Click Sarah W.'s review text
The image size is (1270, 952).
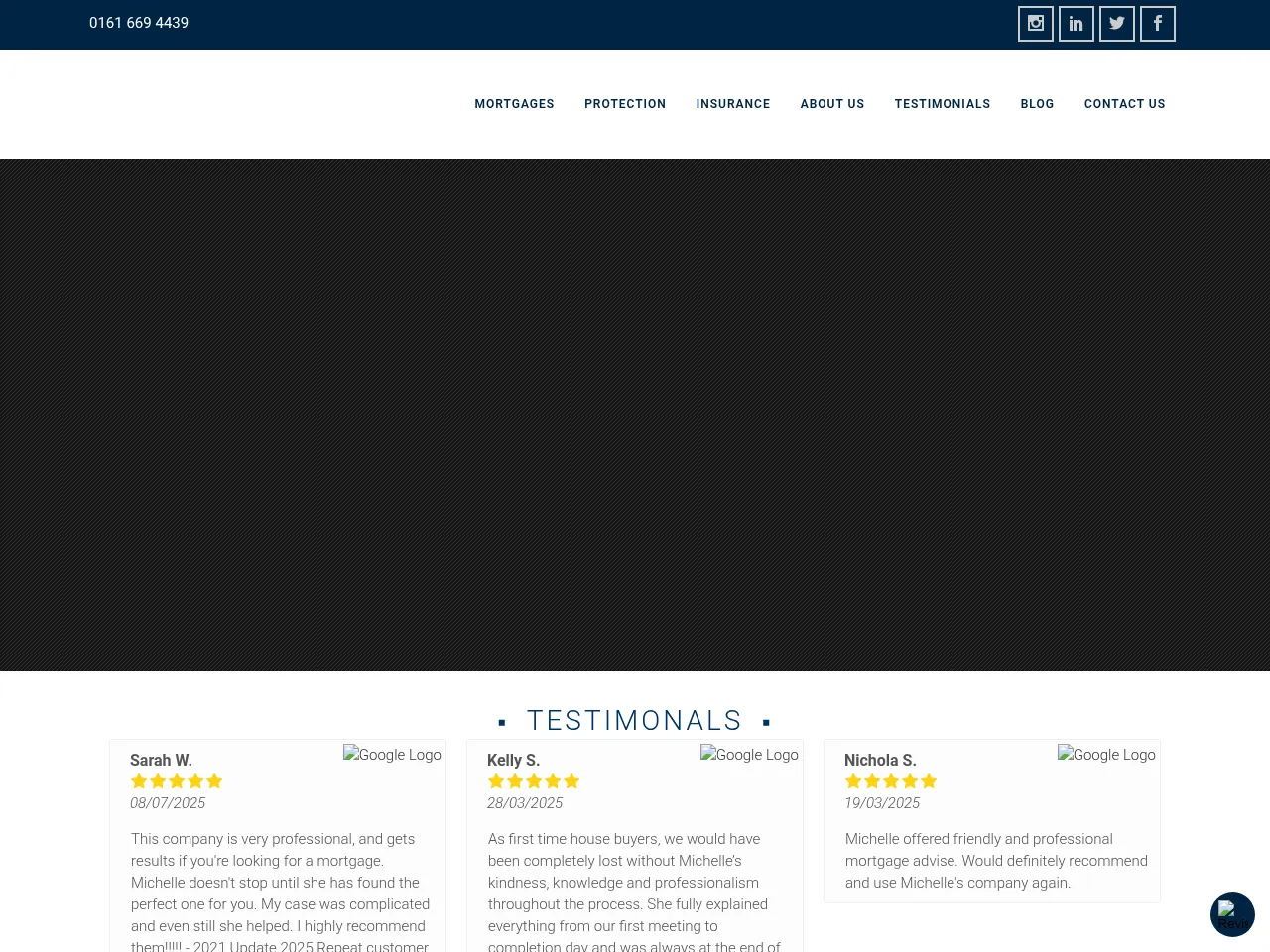coord(281,891)
